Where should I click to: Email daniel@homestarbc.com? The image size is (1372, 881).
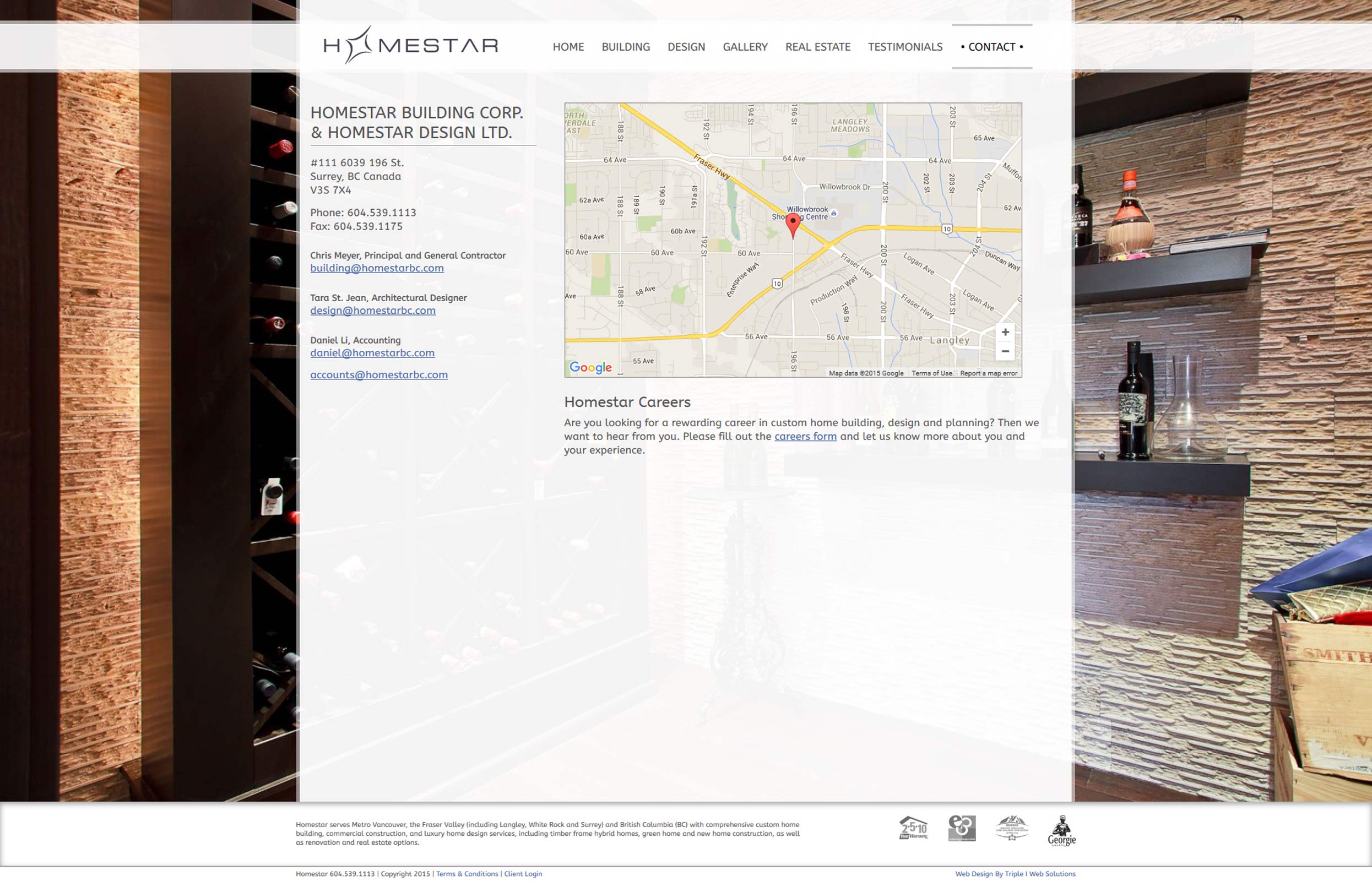pyautogui.click(x=372, y=352)
